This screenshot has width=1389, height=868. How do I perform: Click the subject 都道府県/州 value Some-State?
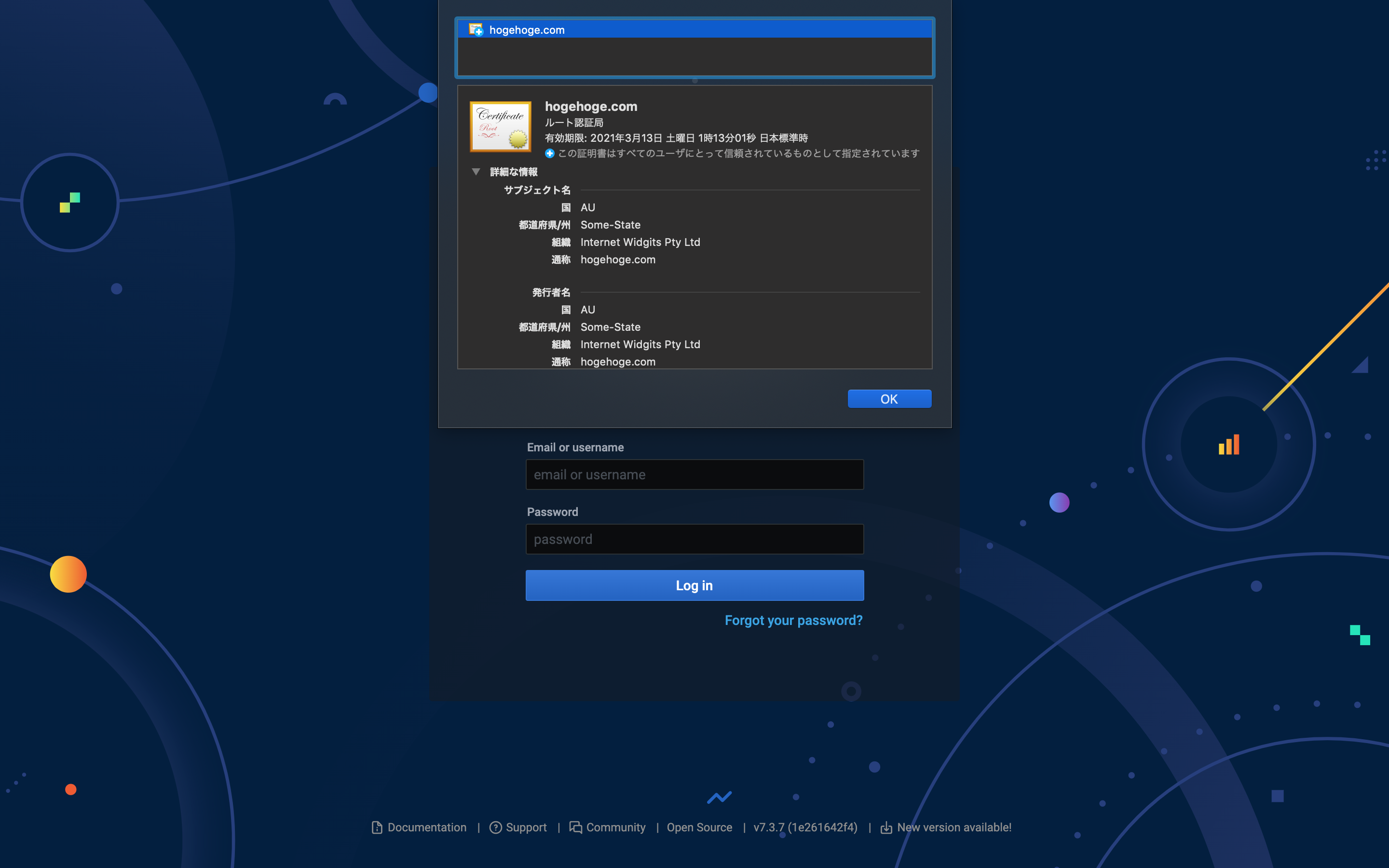point(610,225)
